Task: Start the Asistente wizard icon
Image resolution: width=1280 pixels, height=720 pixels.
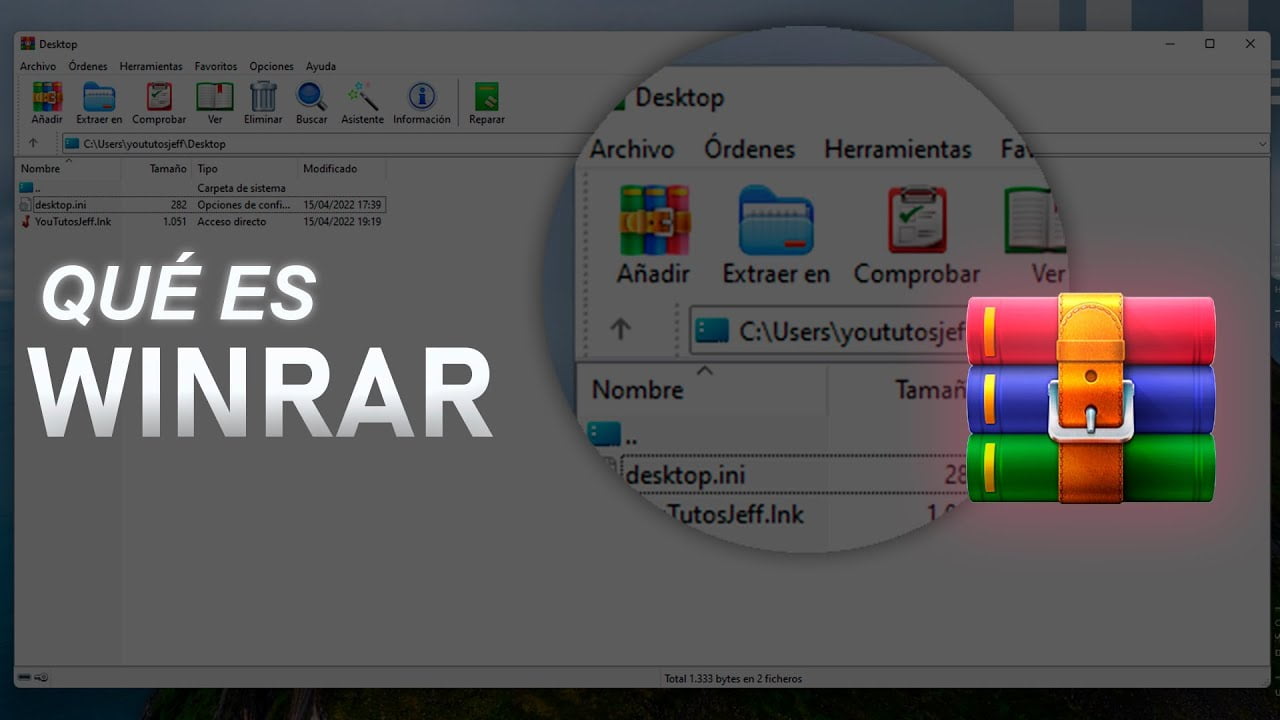Action: [x=362, y=103]
